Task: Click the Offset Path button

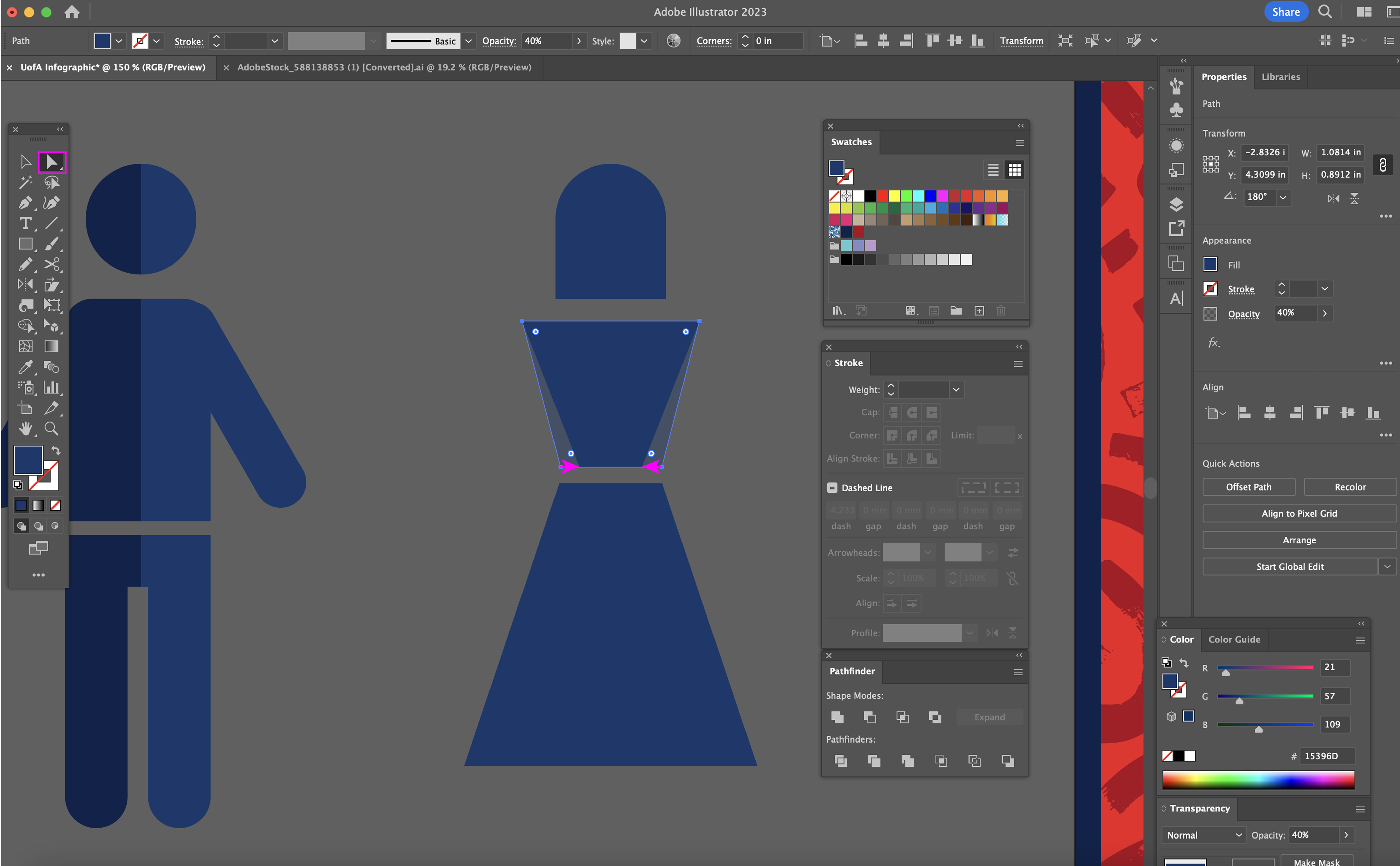Action: [1248, 487]
